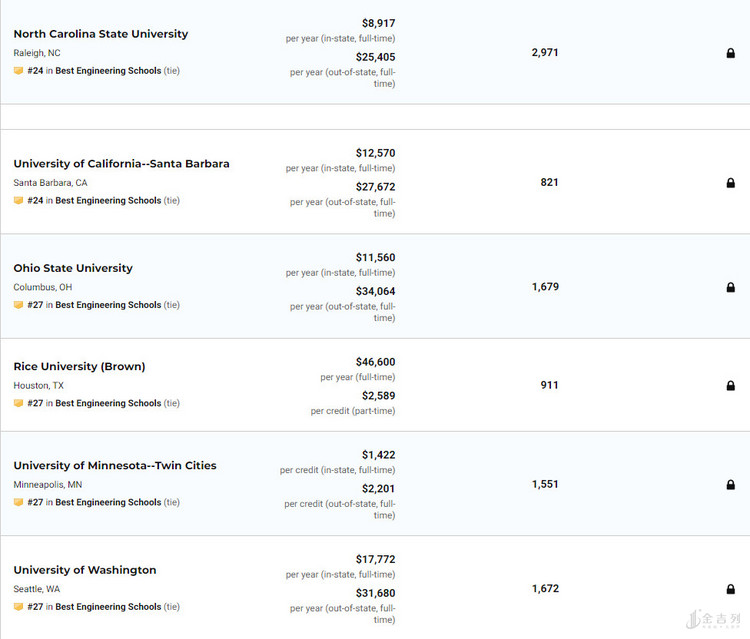Click Best Engineering Schools link under Minnesota--Twin Cities
Viewport: 750px width, 639px height.
click(x=108, y=503)
